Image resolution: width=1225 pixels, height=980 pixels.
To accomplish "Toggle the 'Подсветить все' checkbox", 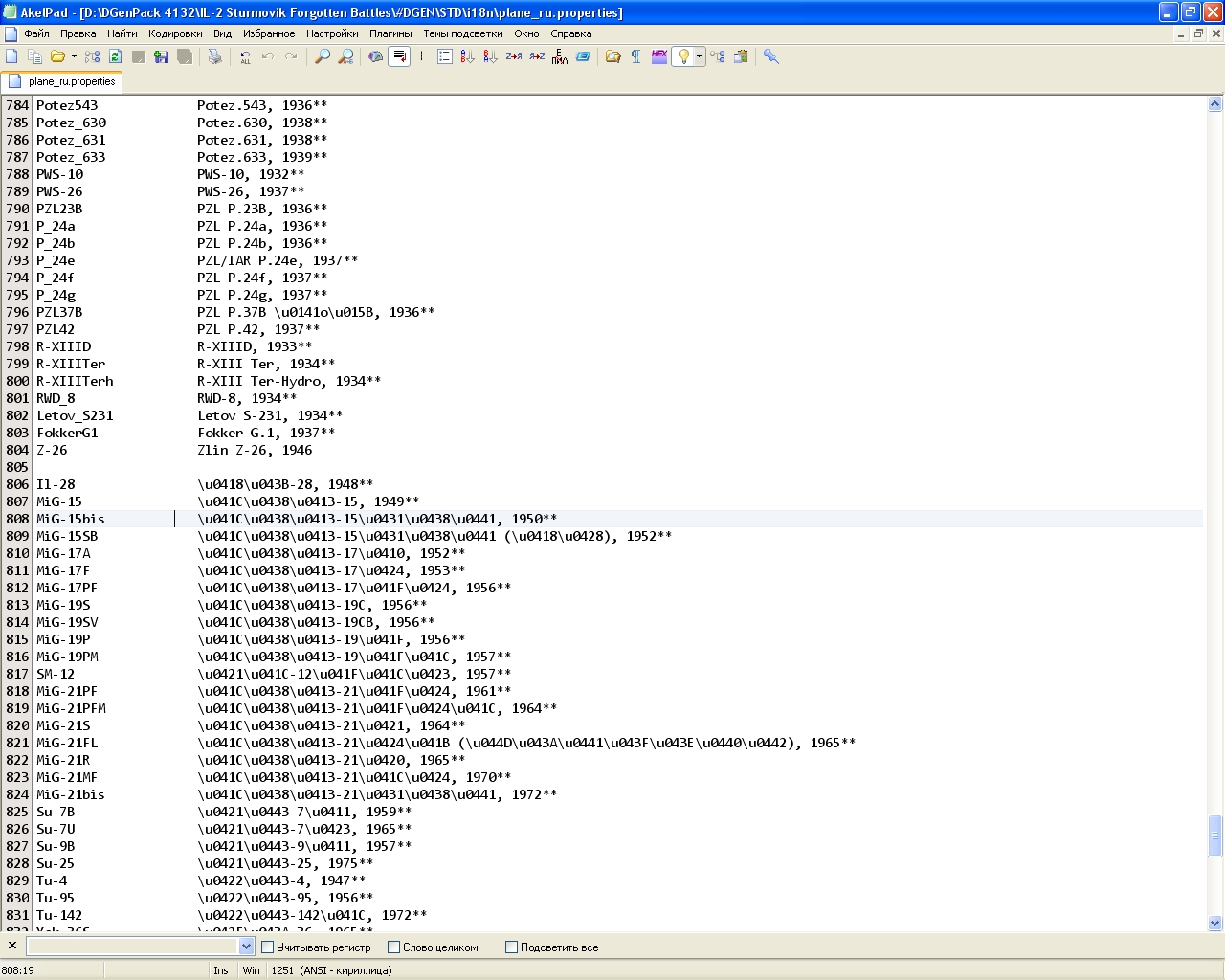I will [511, 947].
